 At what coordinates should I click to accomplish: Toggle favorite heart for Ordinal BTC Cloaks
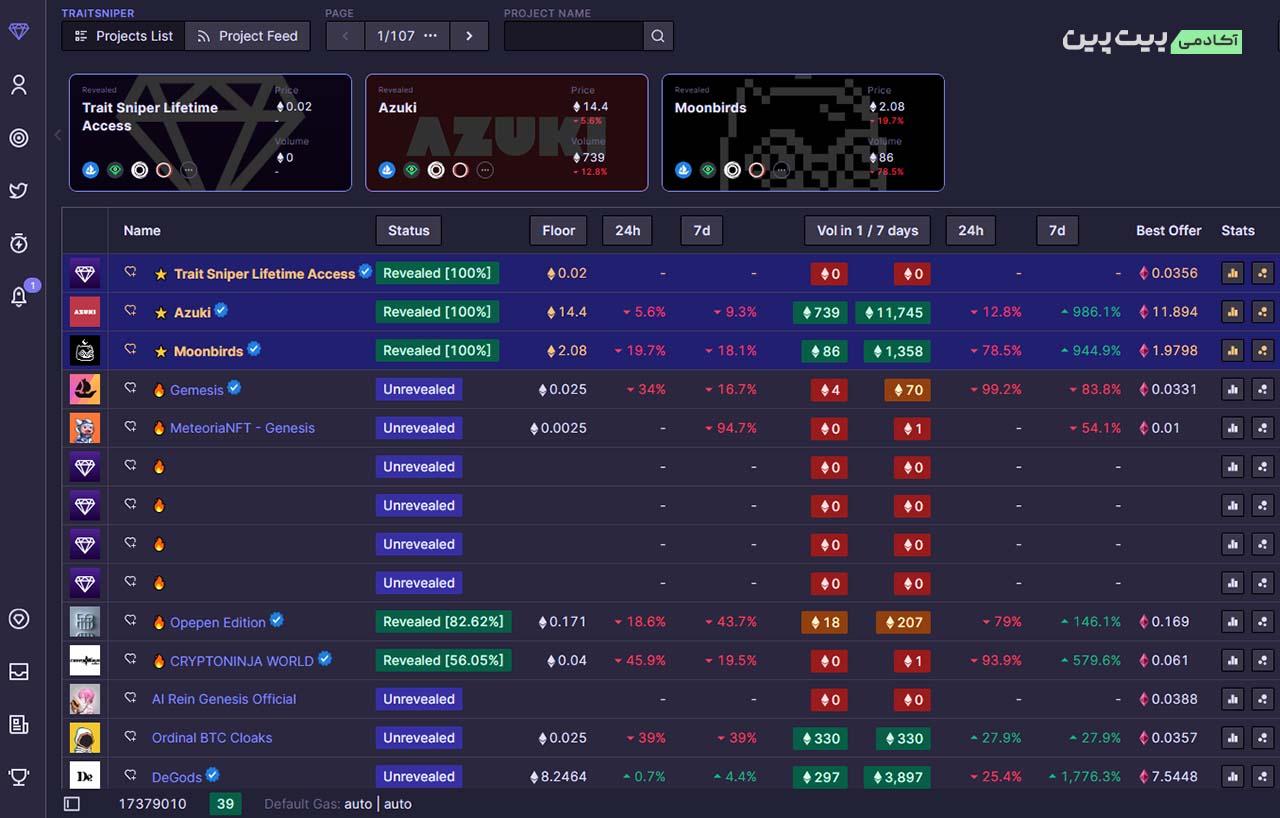pyautogui.click(x=130, y=737)
